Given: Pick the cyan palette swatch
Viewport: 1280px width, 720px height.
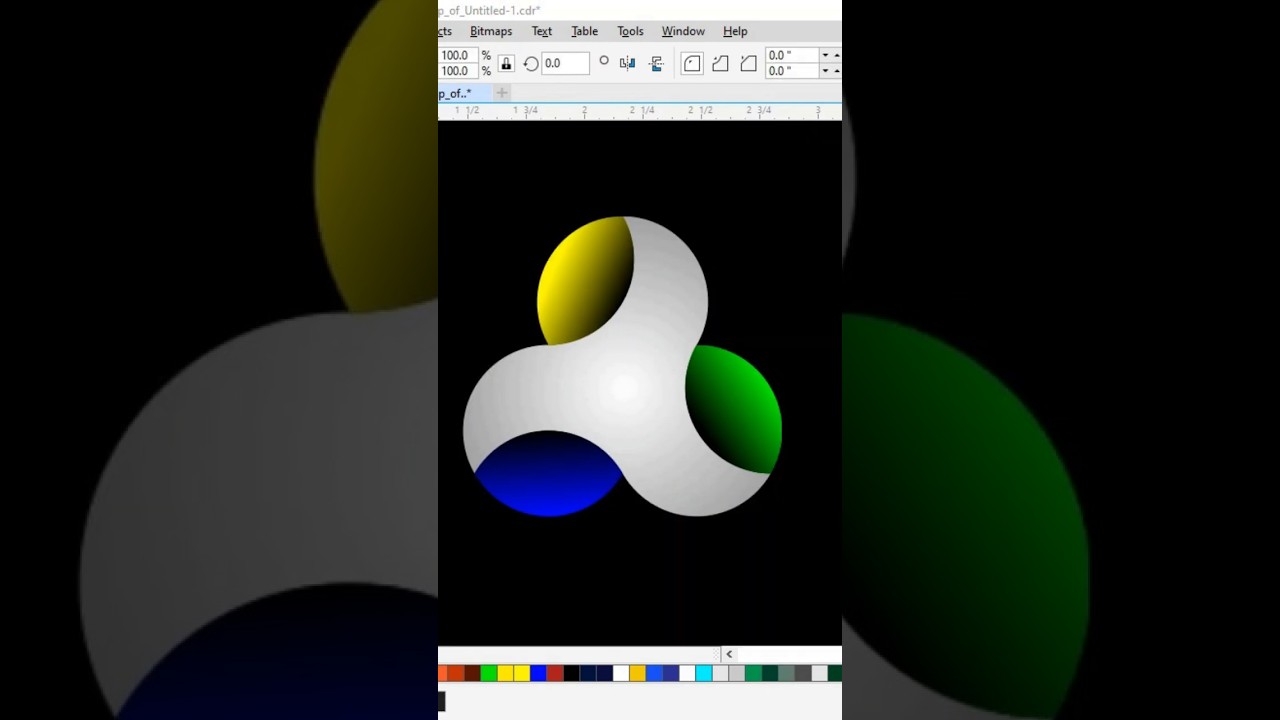Looking at the screenshot, I should click(x=704, y=674).
